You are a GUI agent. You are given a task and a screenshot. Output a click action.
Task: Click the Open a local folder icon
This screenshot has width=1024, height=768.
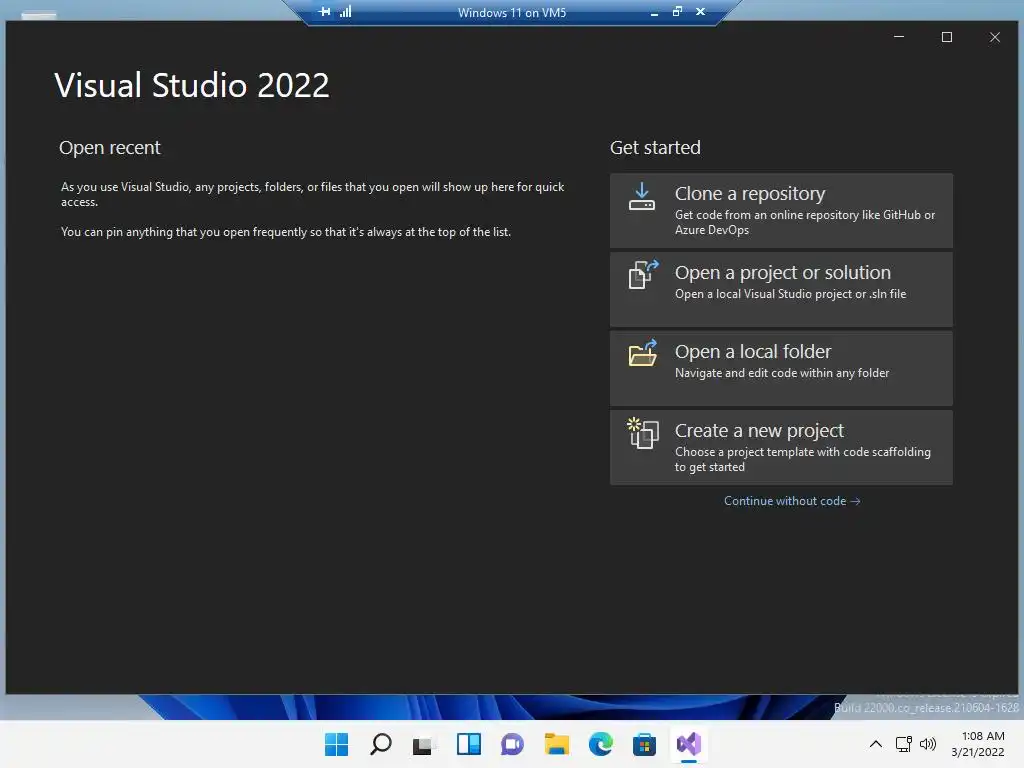643,353
